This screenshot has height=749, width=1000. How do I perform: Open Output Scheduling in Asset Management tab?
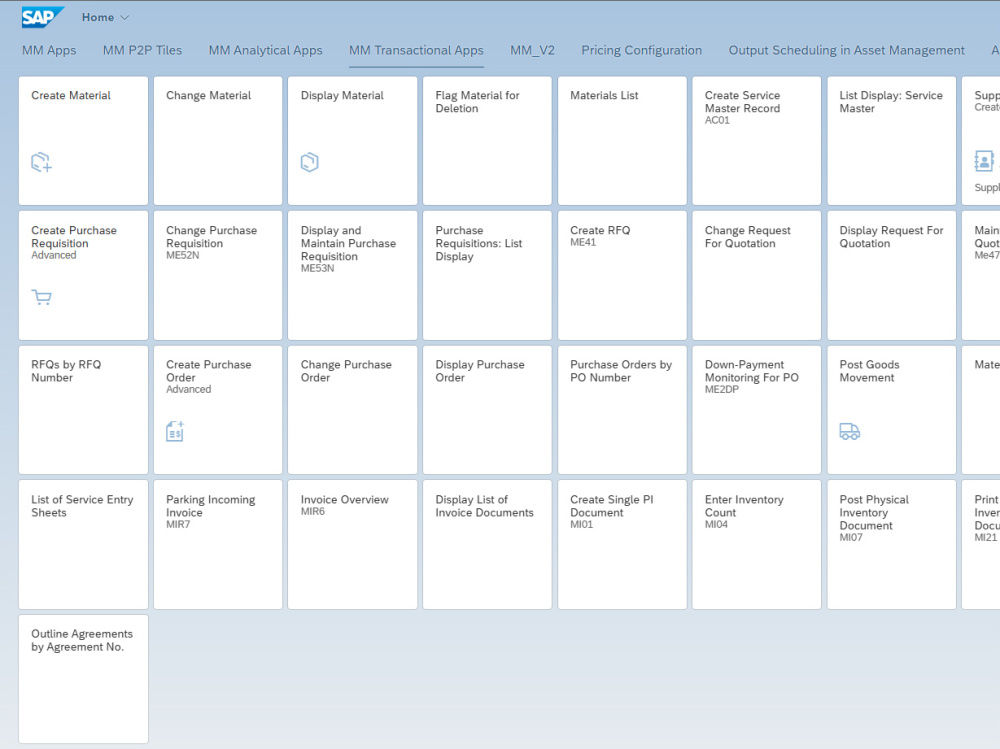[846, 50]
